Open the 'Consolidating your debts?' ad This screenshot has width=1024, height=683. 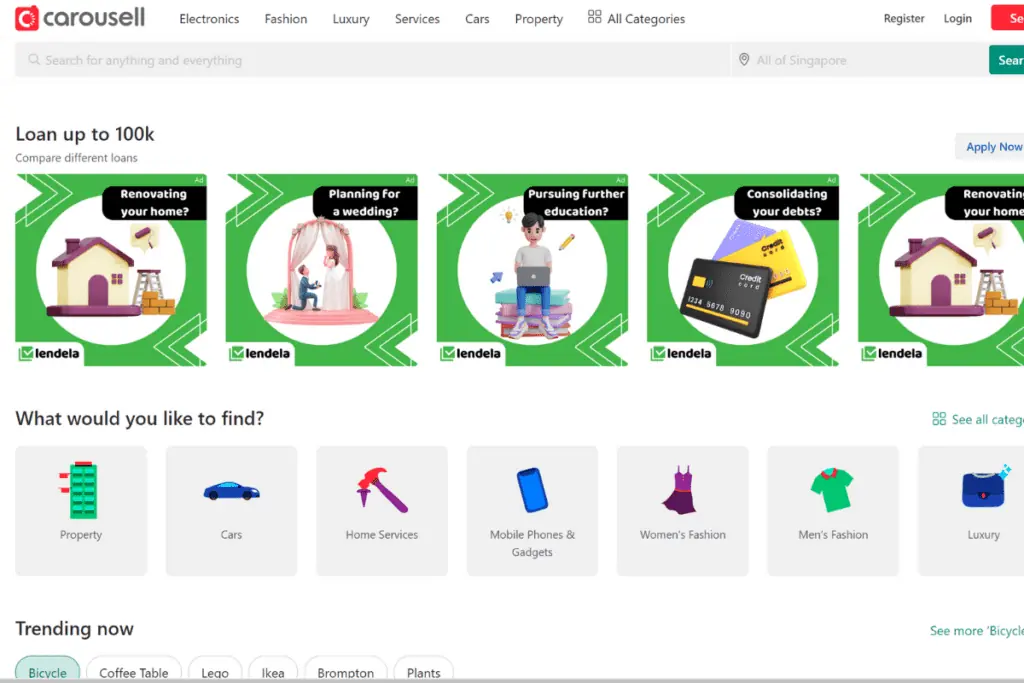[743, 270]
